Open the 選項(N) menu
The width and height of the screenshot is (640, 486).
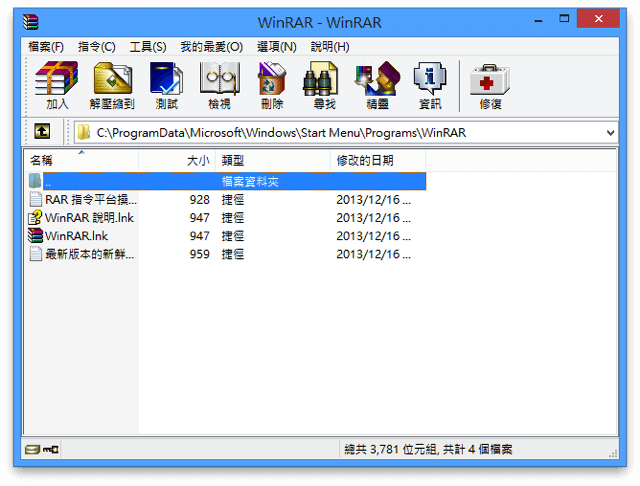coord(277,47)
